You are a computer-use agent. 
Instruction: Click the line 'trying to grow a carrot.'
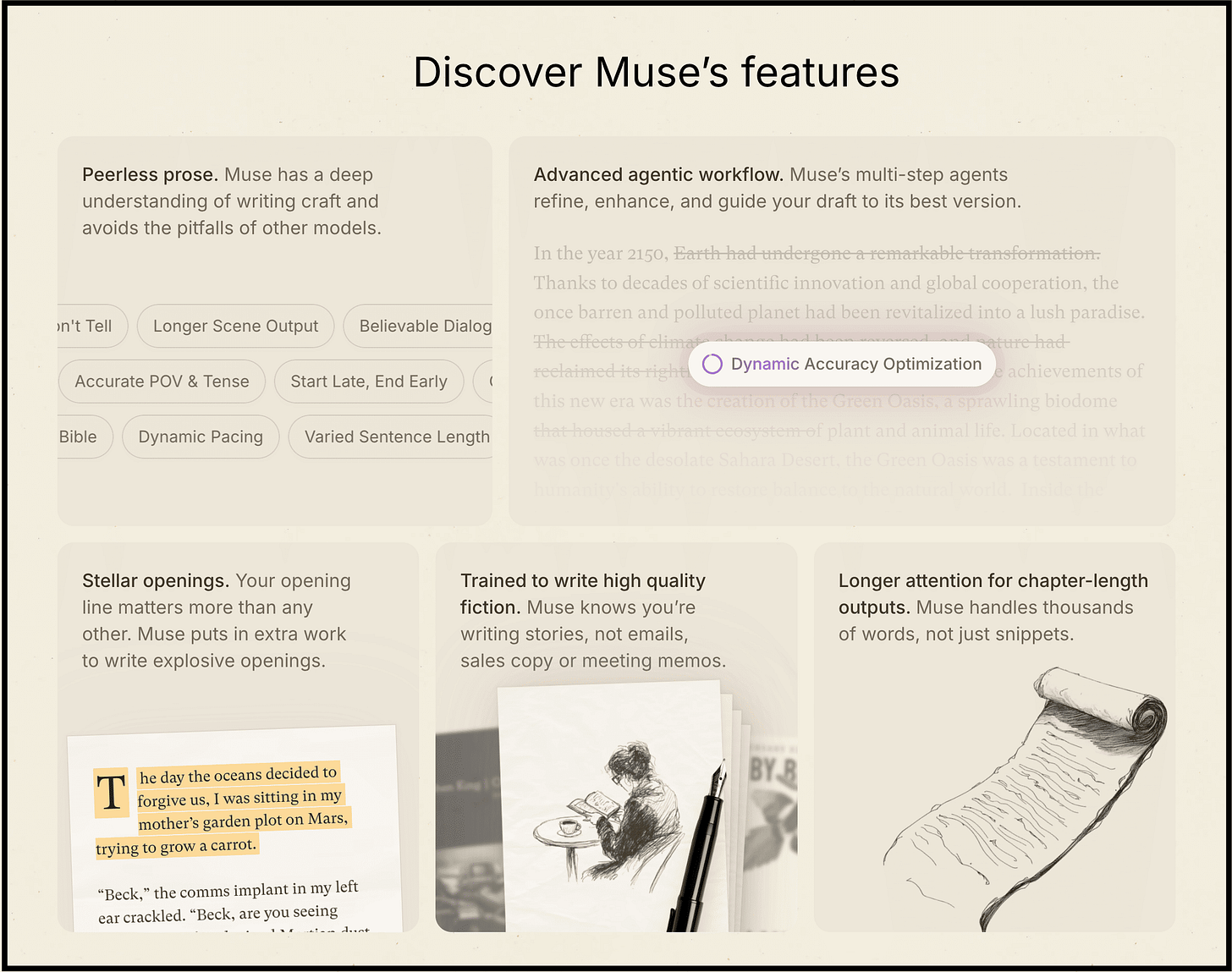point(176,846)
